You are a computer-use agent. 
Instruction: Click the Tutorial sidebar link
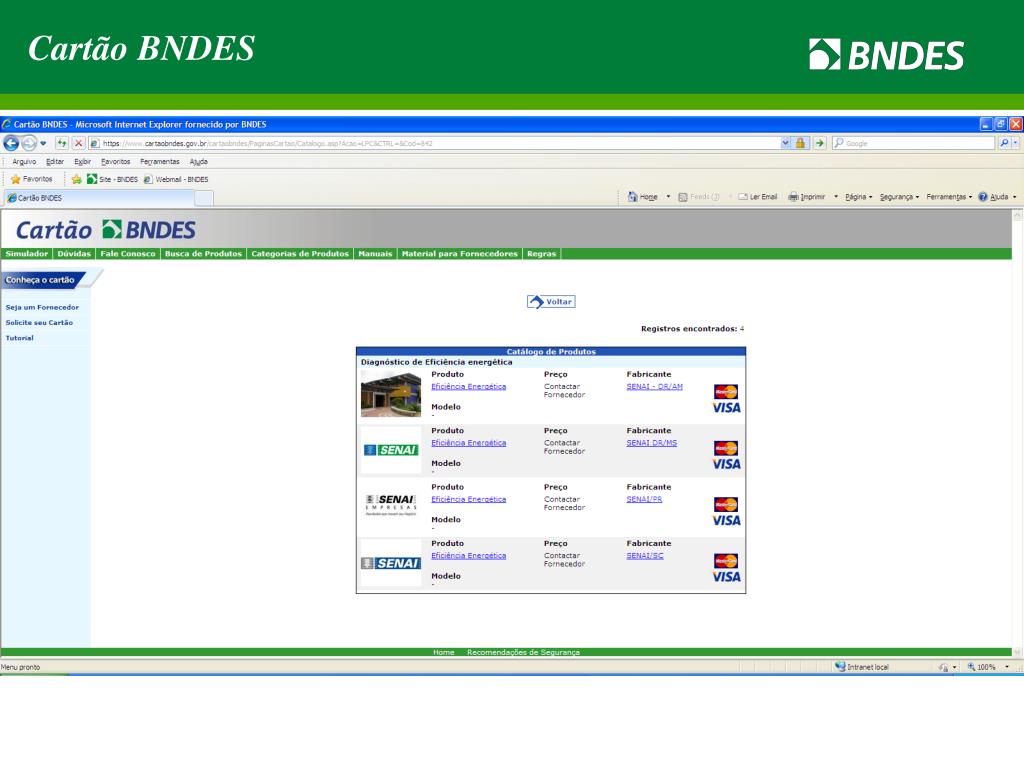(20, 338)
